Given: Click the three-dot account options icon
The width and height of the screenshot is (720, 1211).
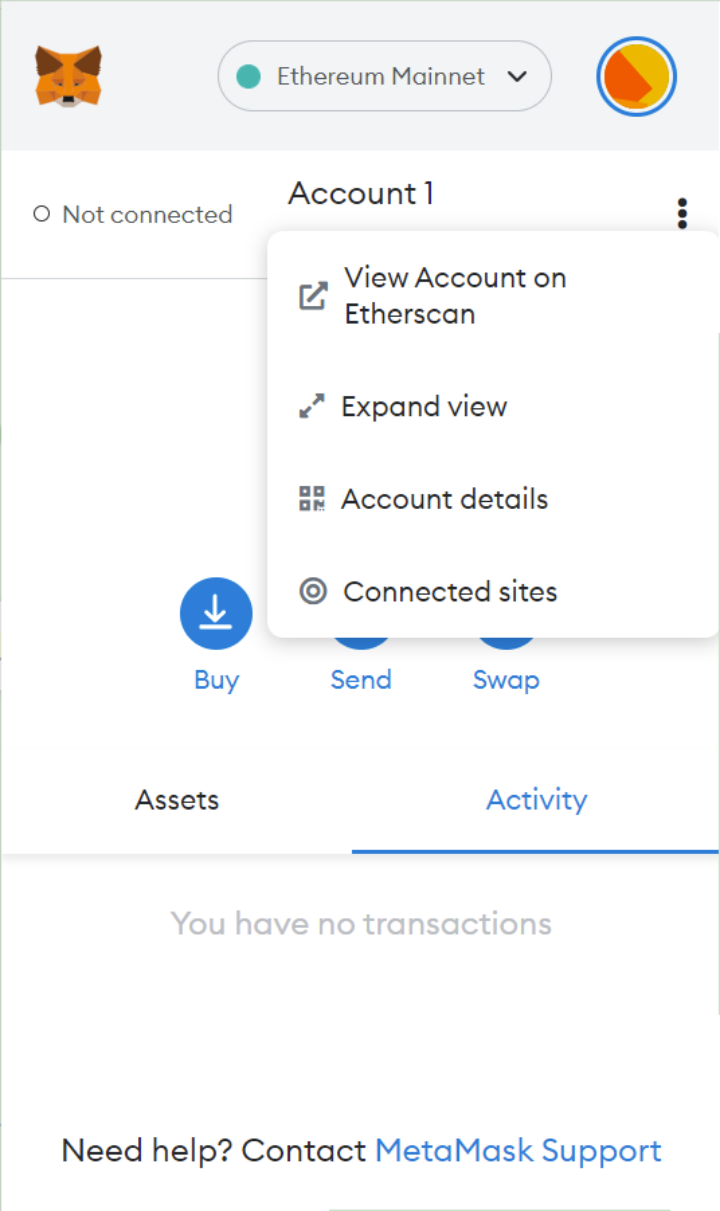Looking at the screenshot, I should [682, 213].
